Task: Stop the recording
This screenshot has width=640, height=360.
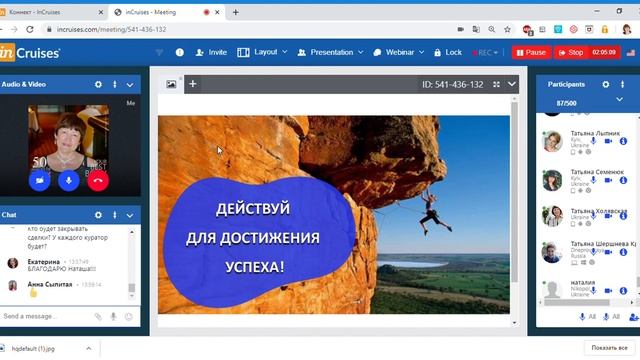Action: 571,53
